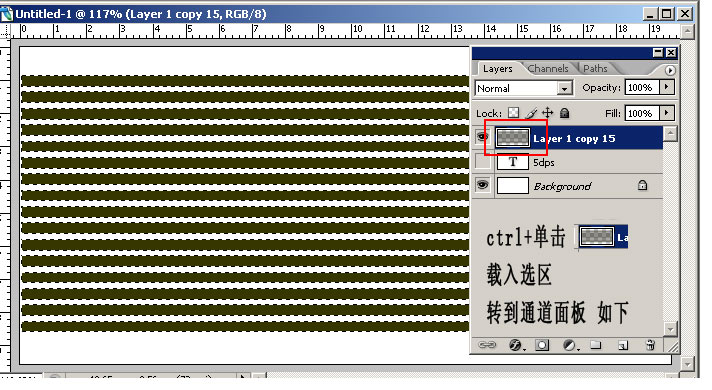
Task: Enable lock image pixels brush icon
Action: pyautogui.click(x=530, y=113)
